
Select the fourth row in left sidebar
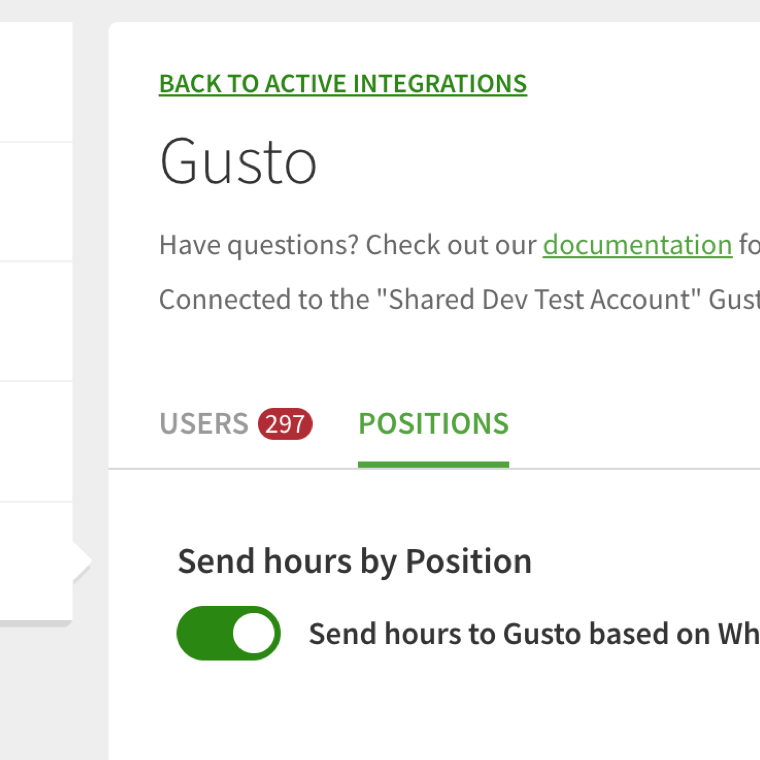36,441
